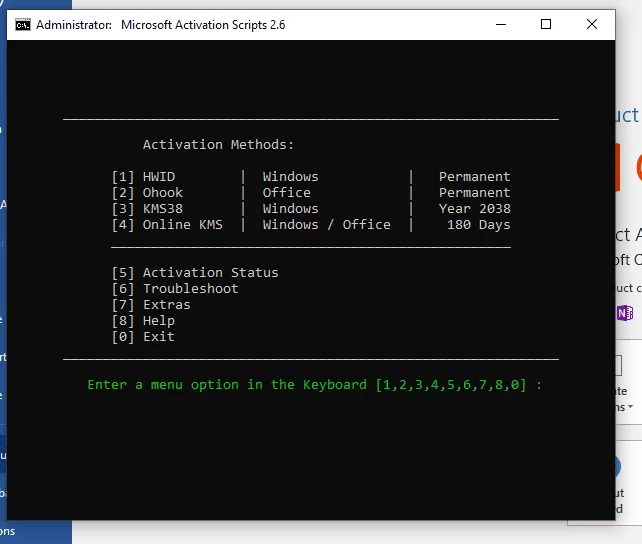Select the '[4] Online KMS' menu line

pyautogui.click(x=167, y=225)
